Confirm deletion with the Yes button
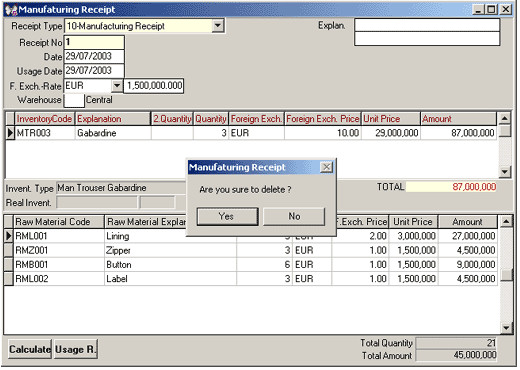This screenshot has width=520, height=370. click(x=227, y=216)
